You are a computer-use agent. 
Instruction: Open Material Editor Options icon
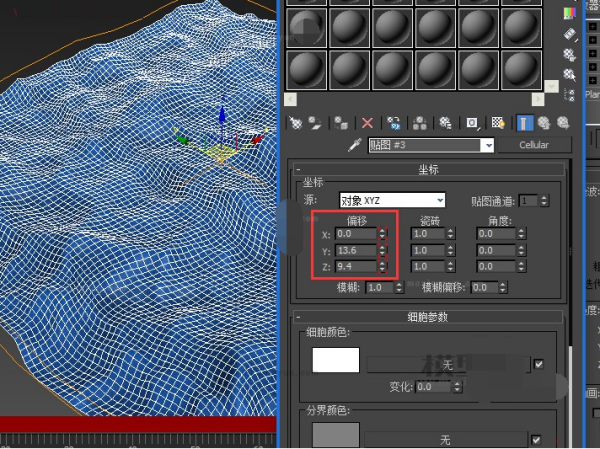coord(569,55)
